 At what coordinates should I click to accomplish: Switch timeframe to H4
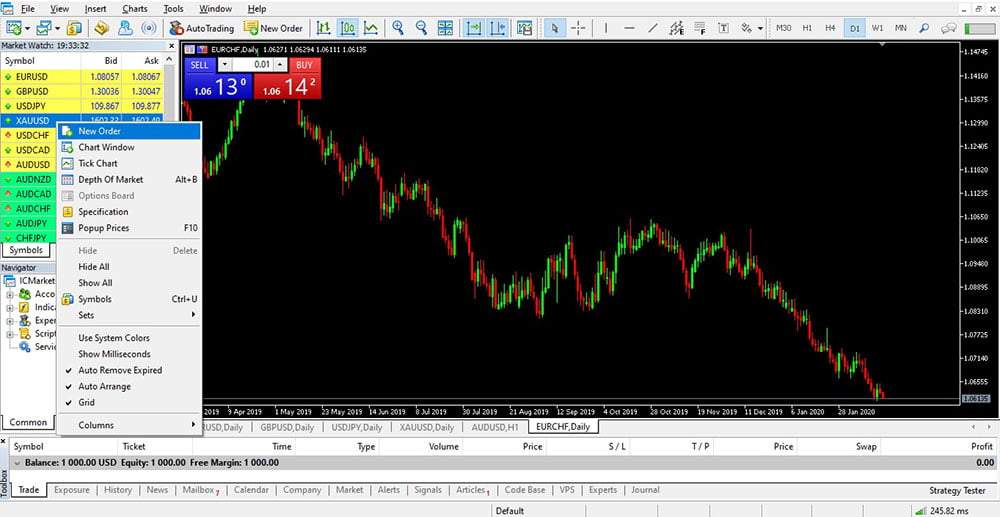[x=830, y=28]
